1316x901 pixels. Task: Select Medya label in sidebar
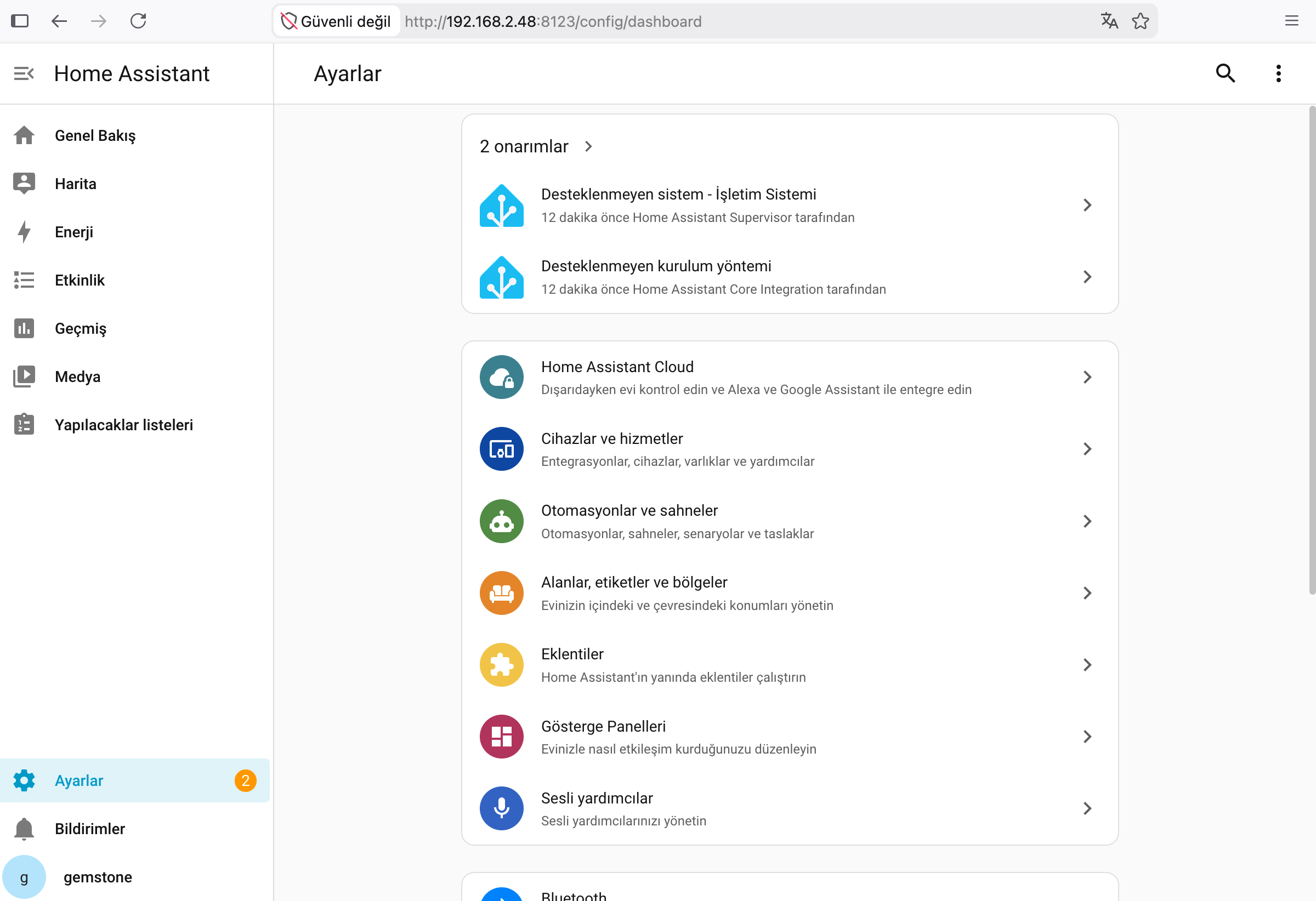point(77,377)
